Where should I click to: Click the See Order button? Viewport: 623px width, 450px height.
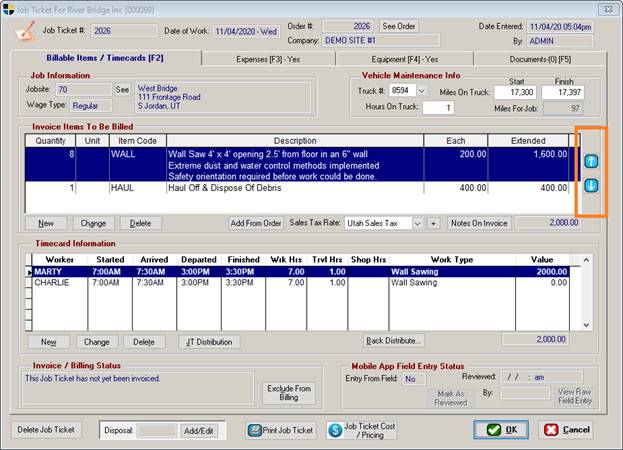(x=400, y=25)
